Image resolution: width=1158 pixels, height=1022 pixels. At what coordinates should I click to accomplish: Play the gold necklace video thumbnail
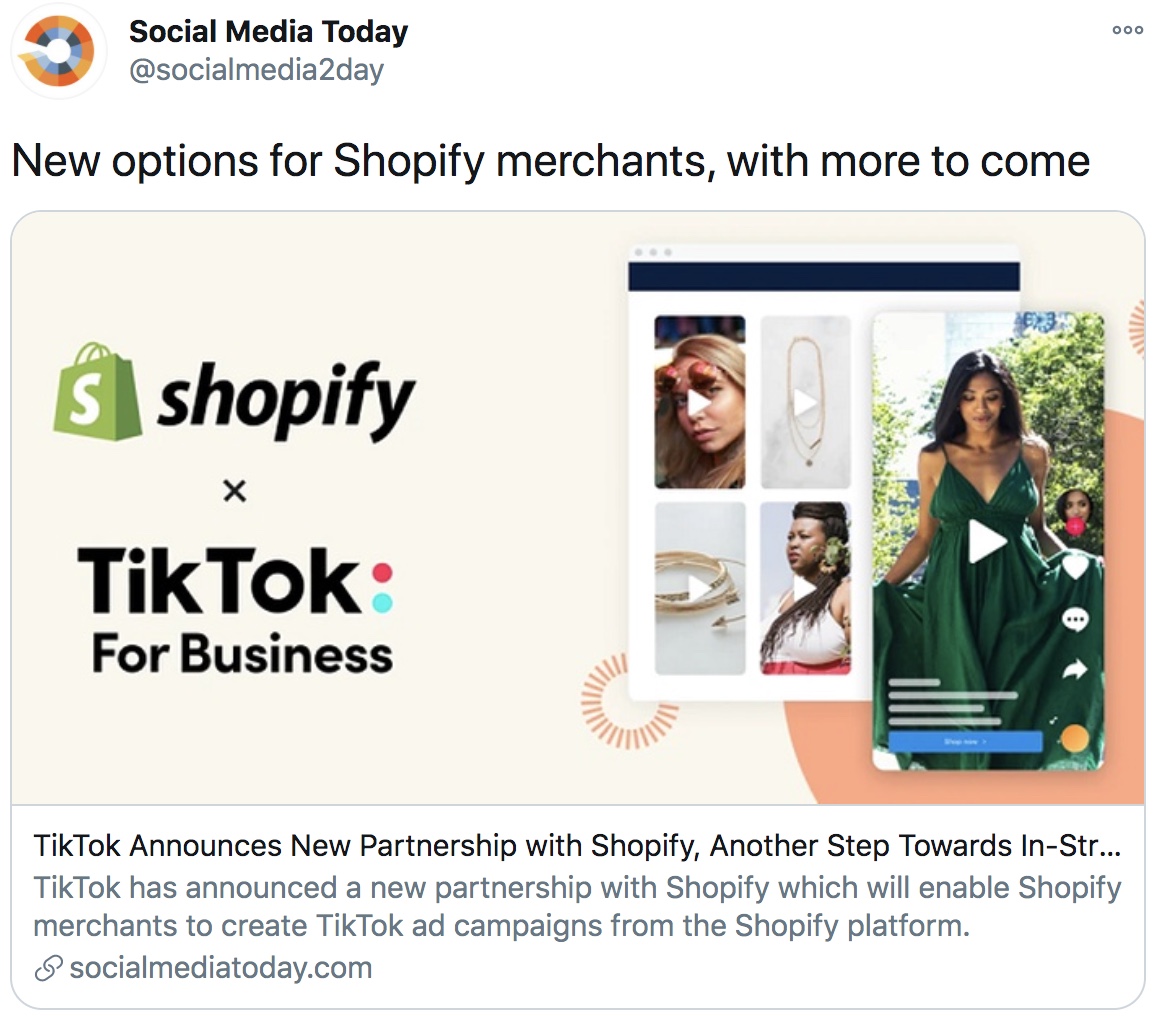pos(805,402)
